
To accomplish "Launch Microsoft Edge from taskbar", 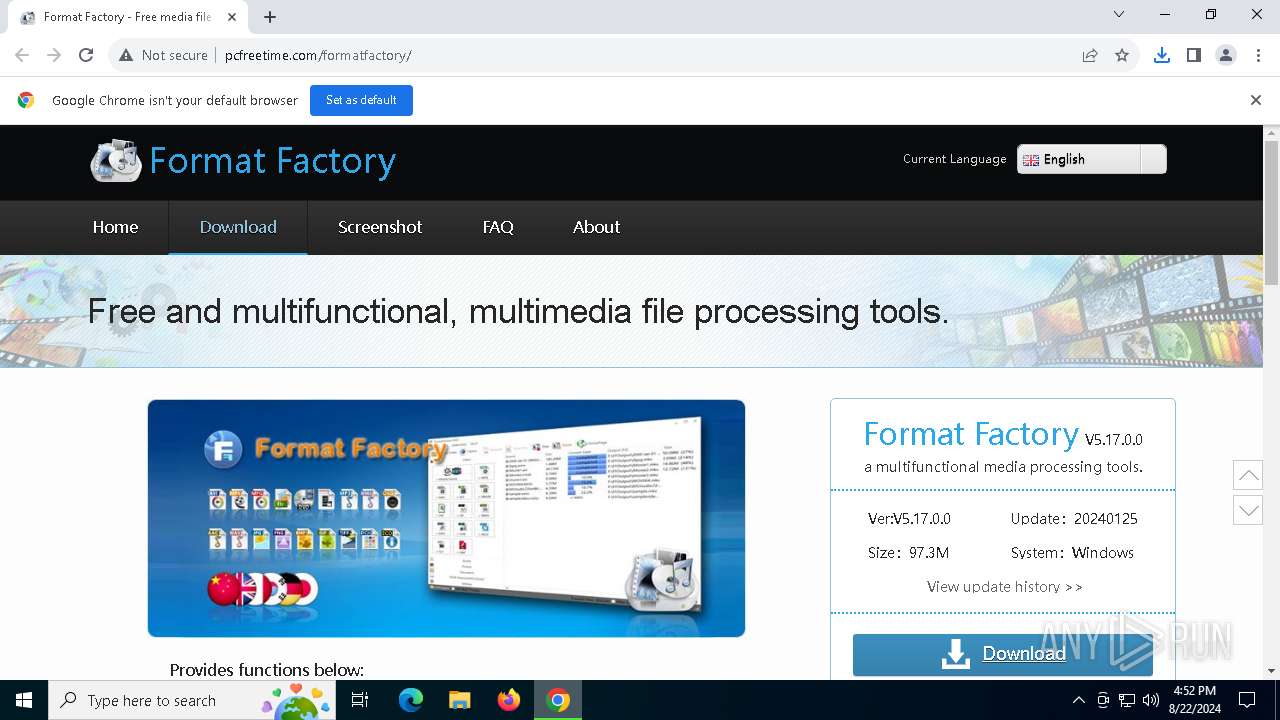I will pyautogui.click(x=411, y=700).
